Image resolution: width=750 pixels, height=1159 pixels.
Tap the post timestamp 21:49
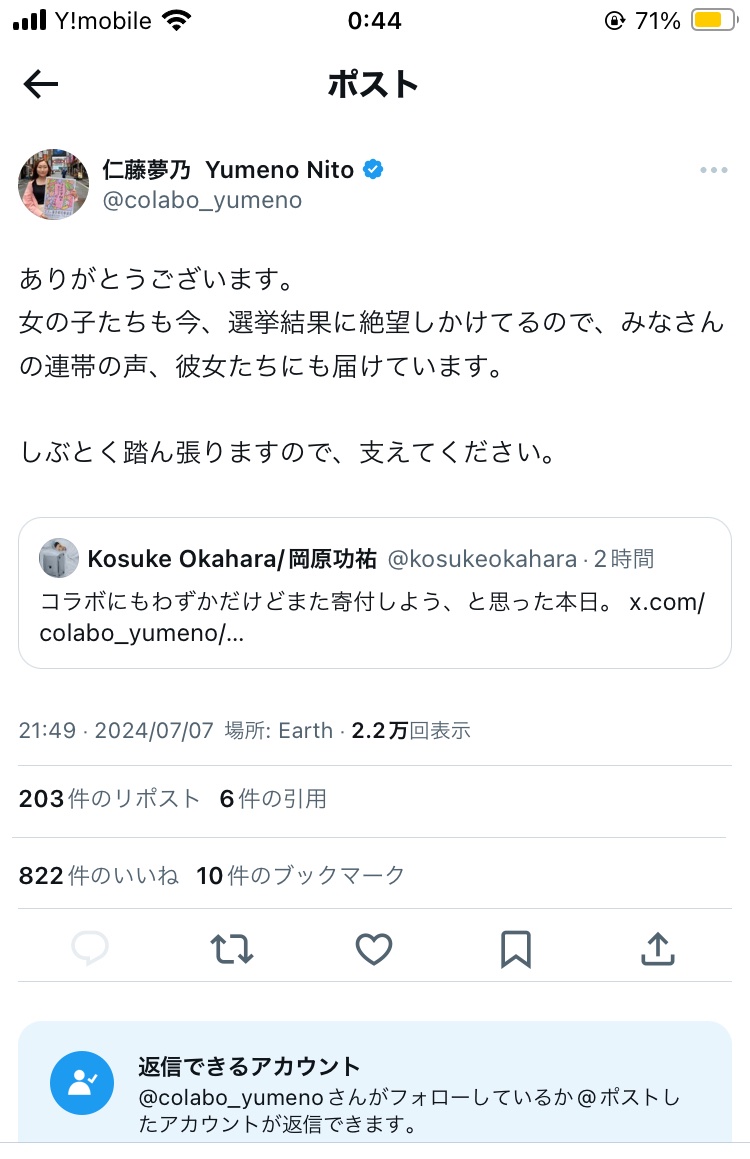[47, 730]
